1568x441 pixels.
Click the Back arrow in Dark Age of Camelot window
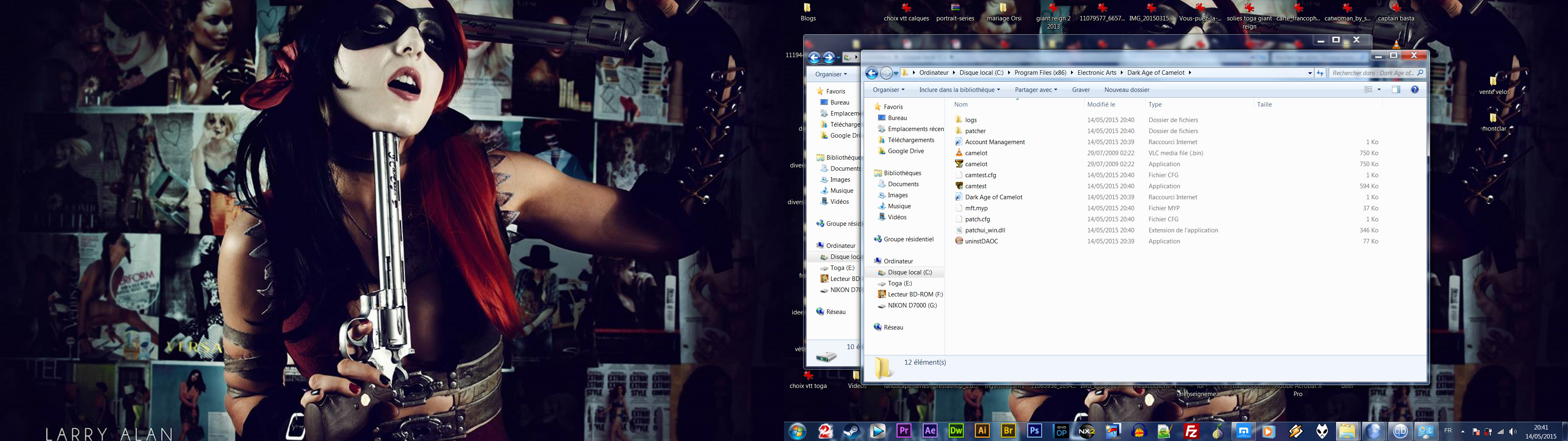tap(872, 73)
